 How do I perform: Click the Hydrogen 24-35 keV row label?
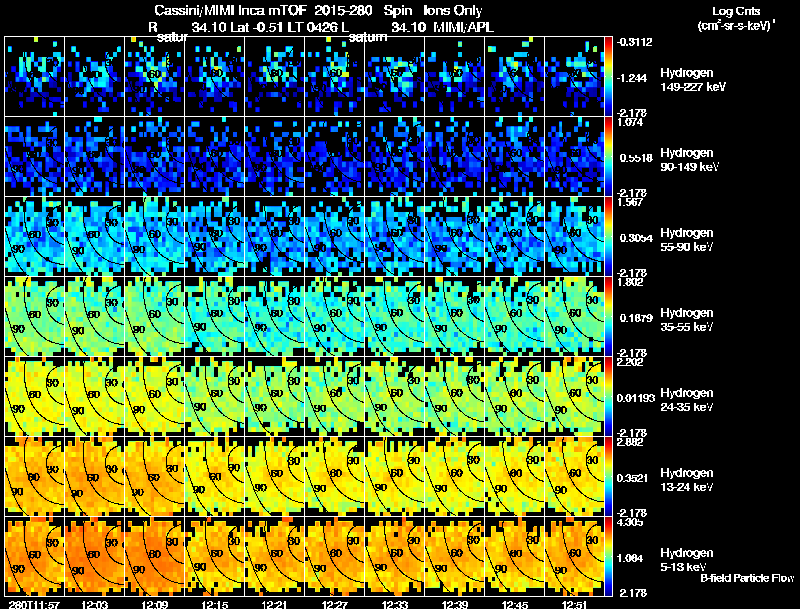(x=687, y=400)
